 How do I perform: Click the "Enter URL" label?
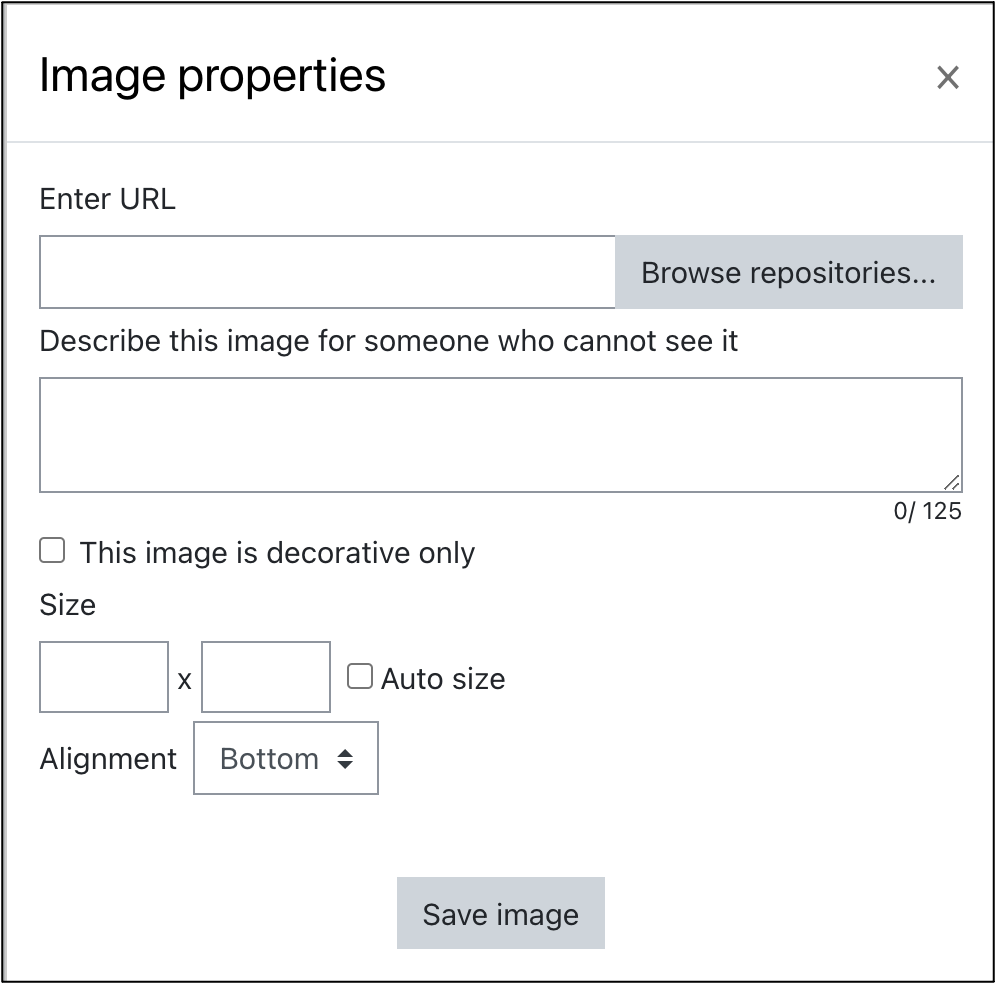106,199
